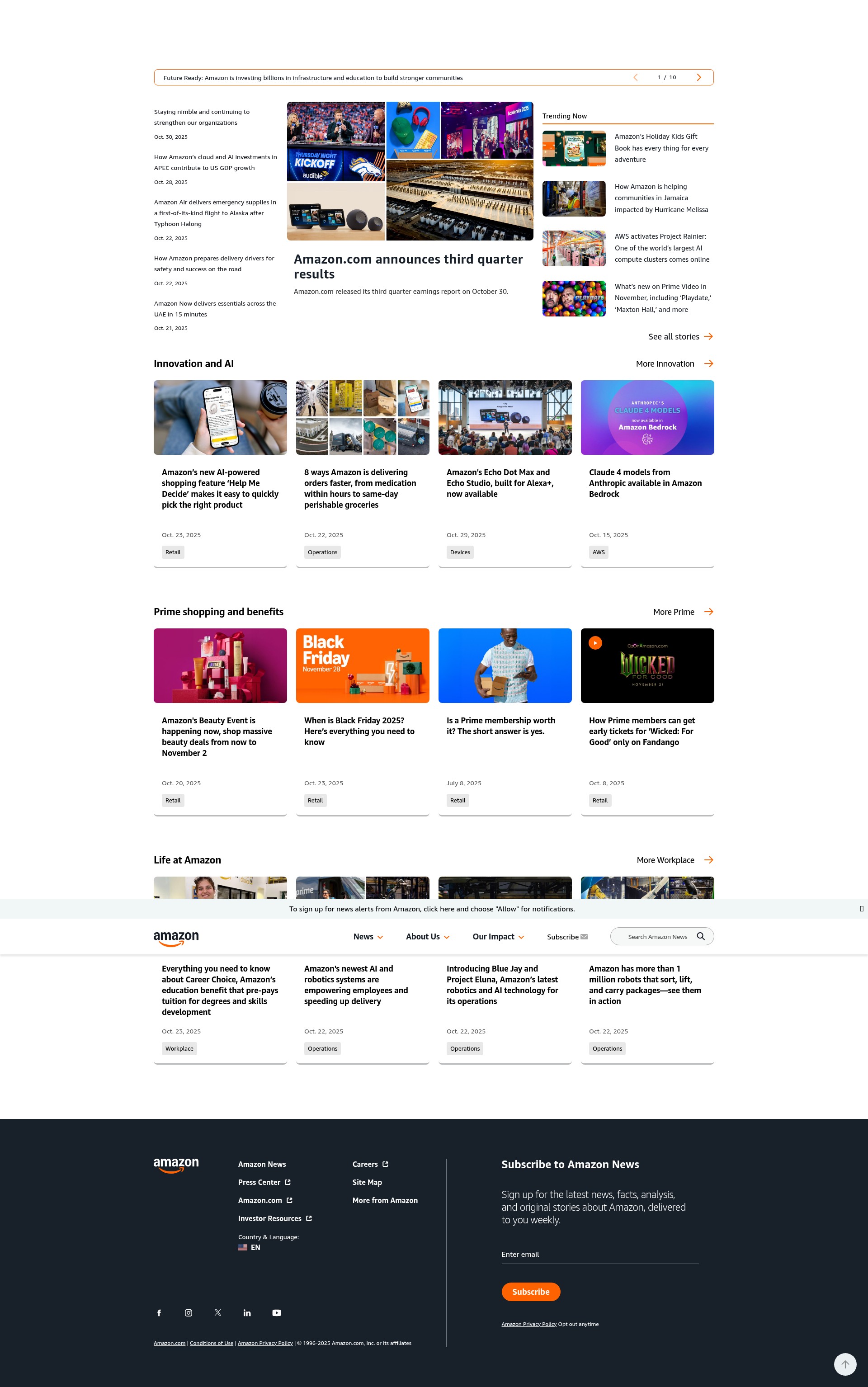Click external link icon beside Press Center
The image size is (868, 1387).
click(288, 1182)
